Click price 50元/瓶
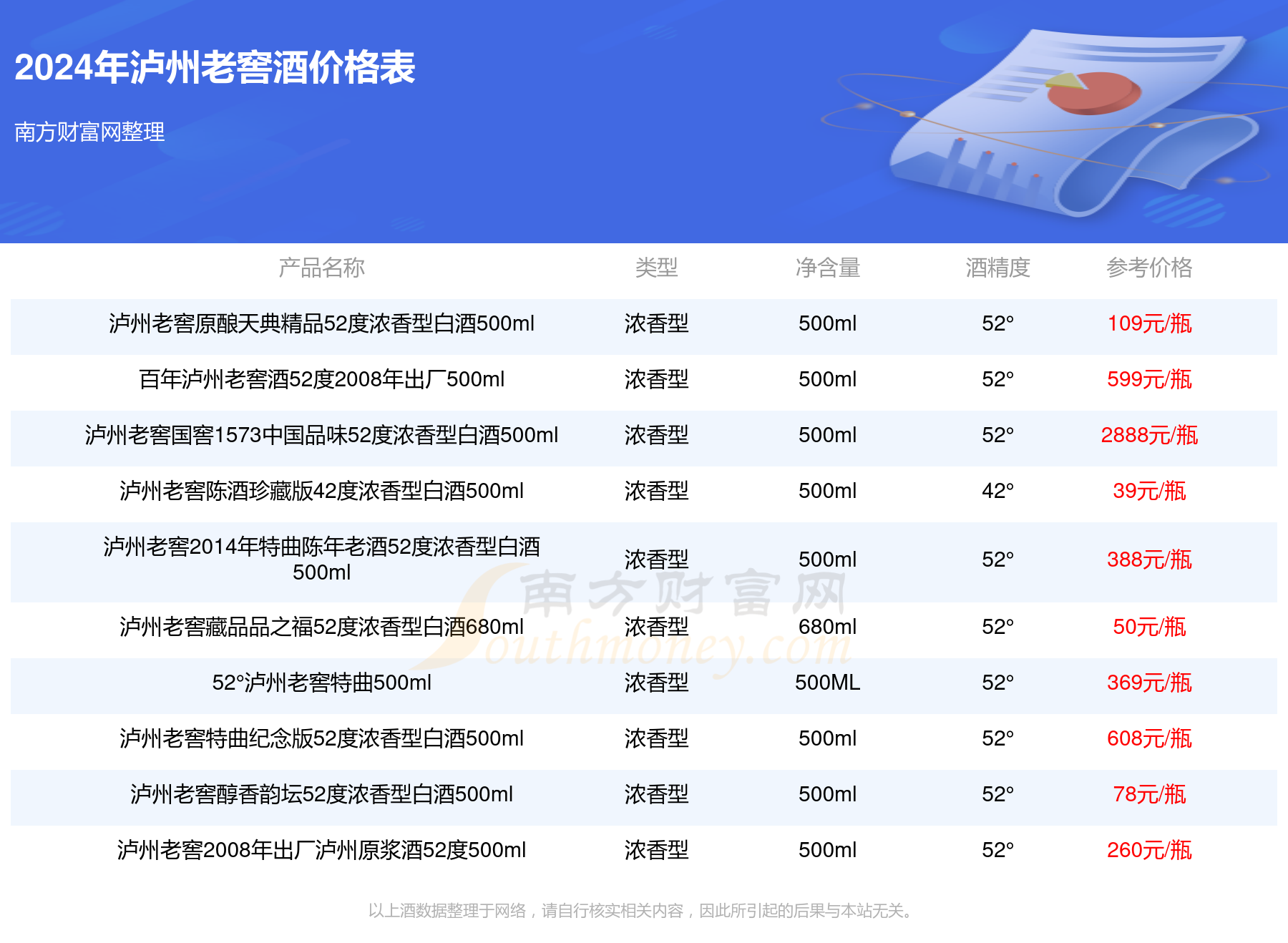Image resolution: width=1288 pixels, height=943 pixels. click(x=1149, y=627)
